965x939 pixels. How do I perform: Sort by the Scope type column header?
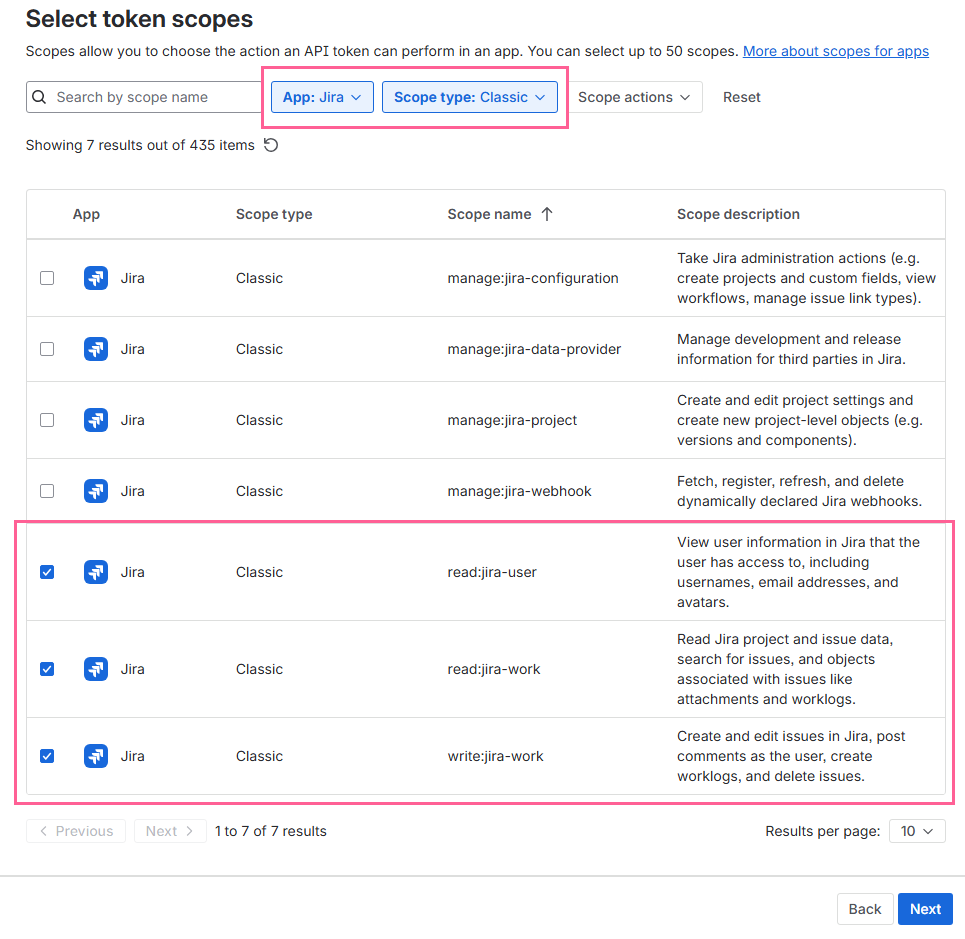[x=274, y=214]
